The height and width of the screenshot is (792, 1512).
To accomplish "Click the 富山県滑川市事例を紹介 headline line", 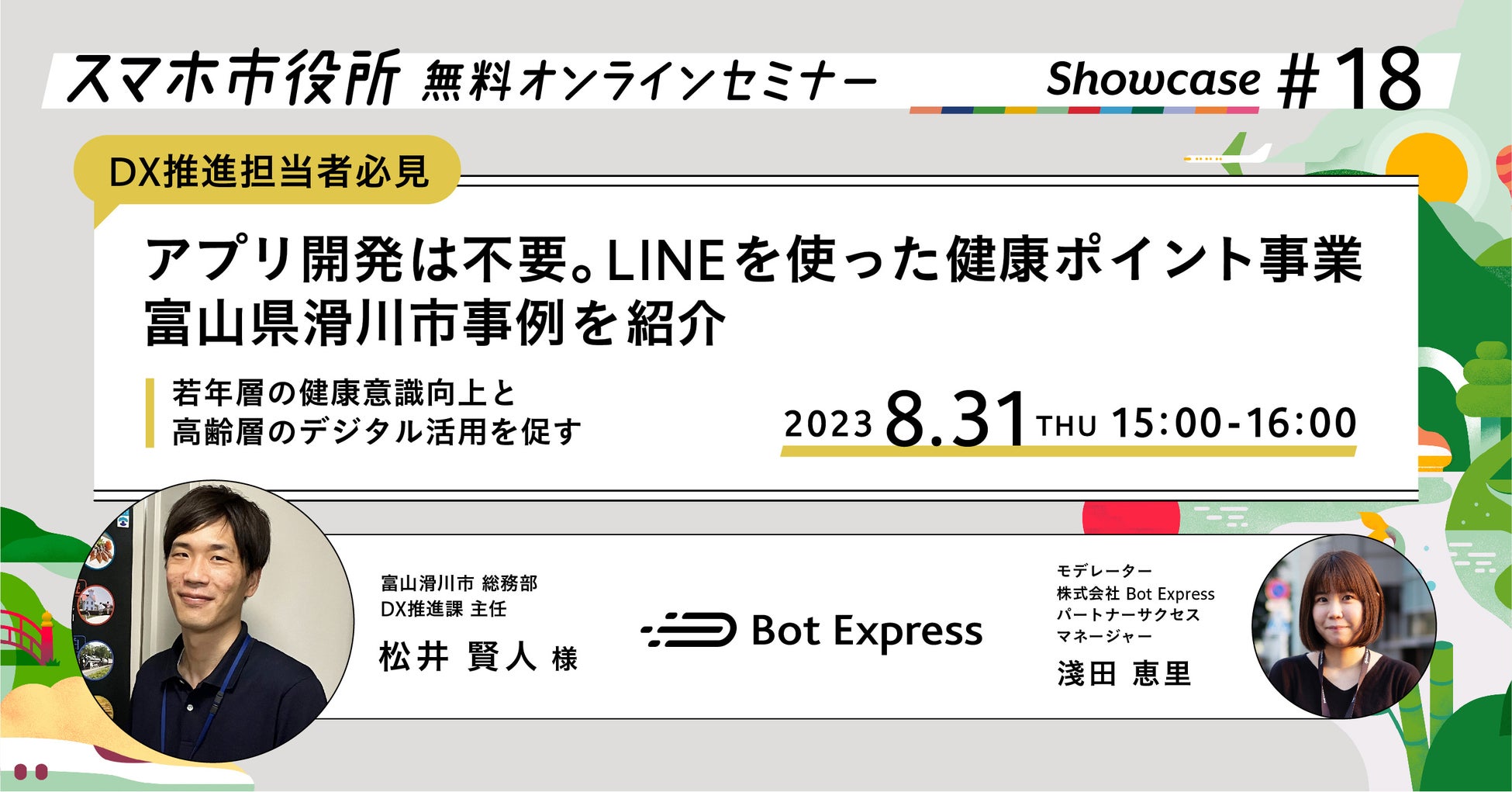I will point(435,322).
